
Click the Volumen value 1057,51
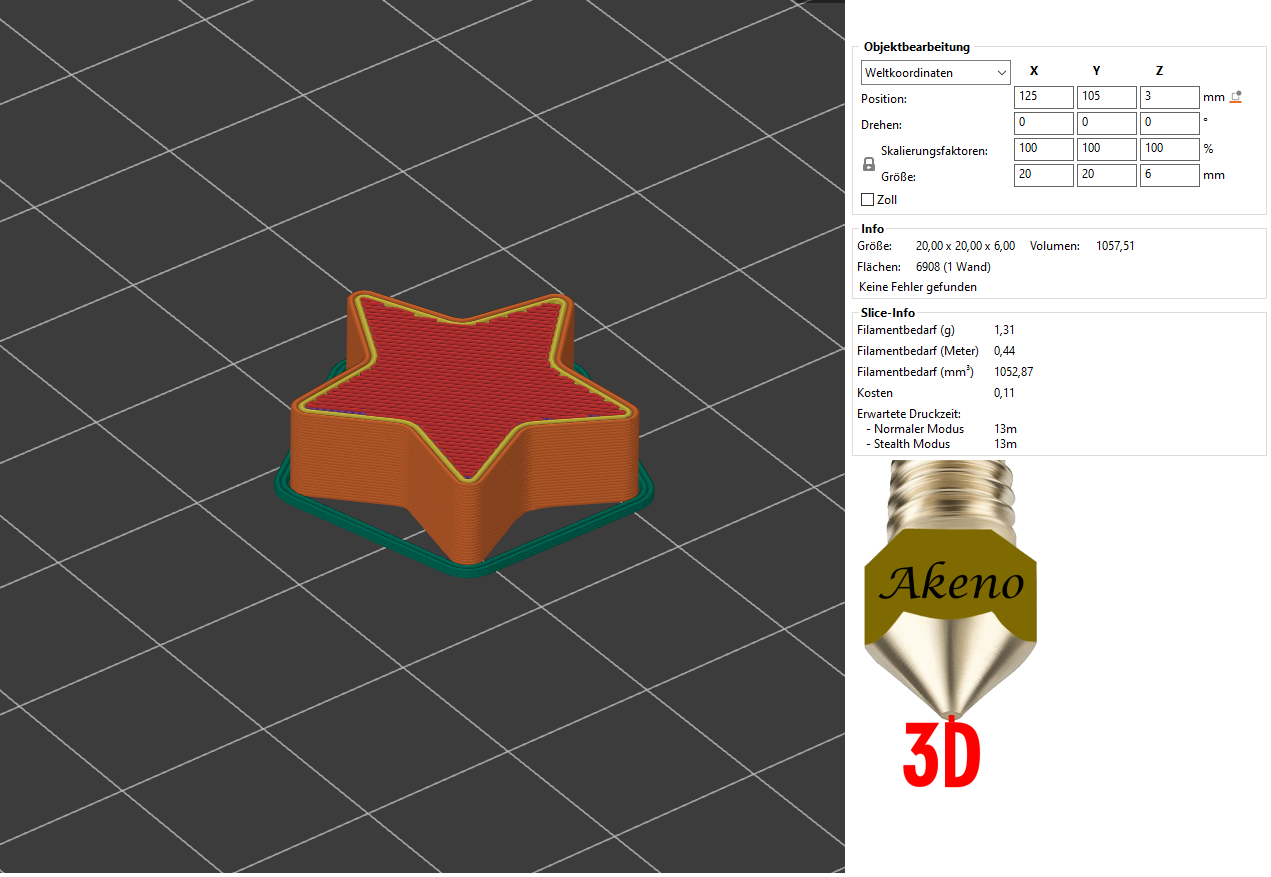point(1115,246)
